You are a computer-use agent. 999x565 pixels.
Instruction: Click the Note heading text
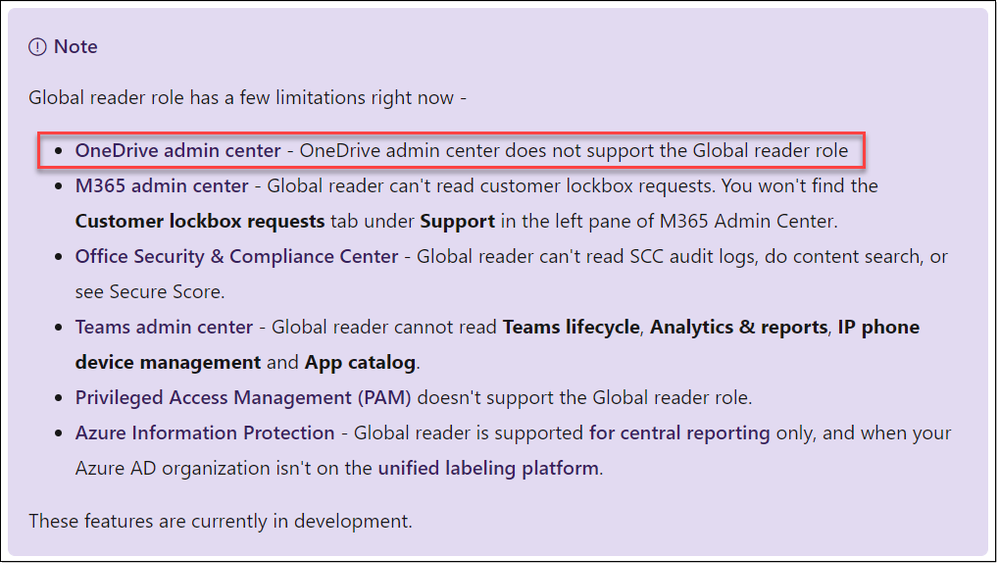coord(76,47)
